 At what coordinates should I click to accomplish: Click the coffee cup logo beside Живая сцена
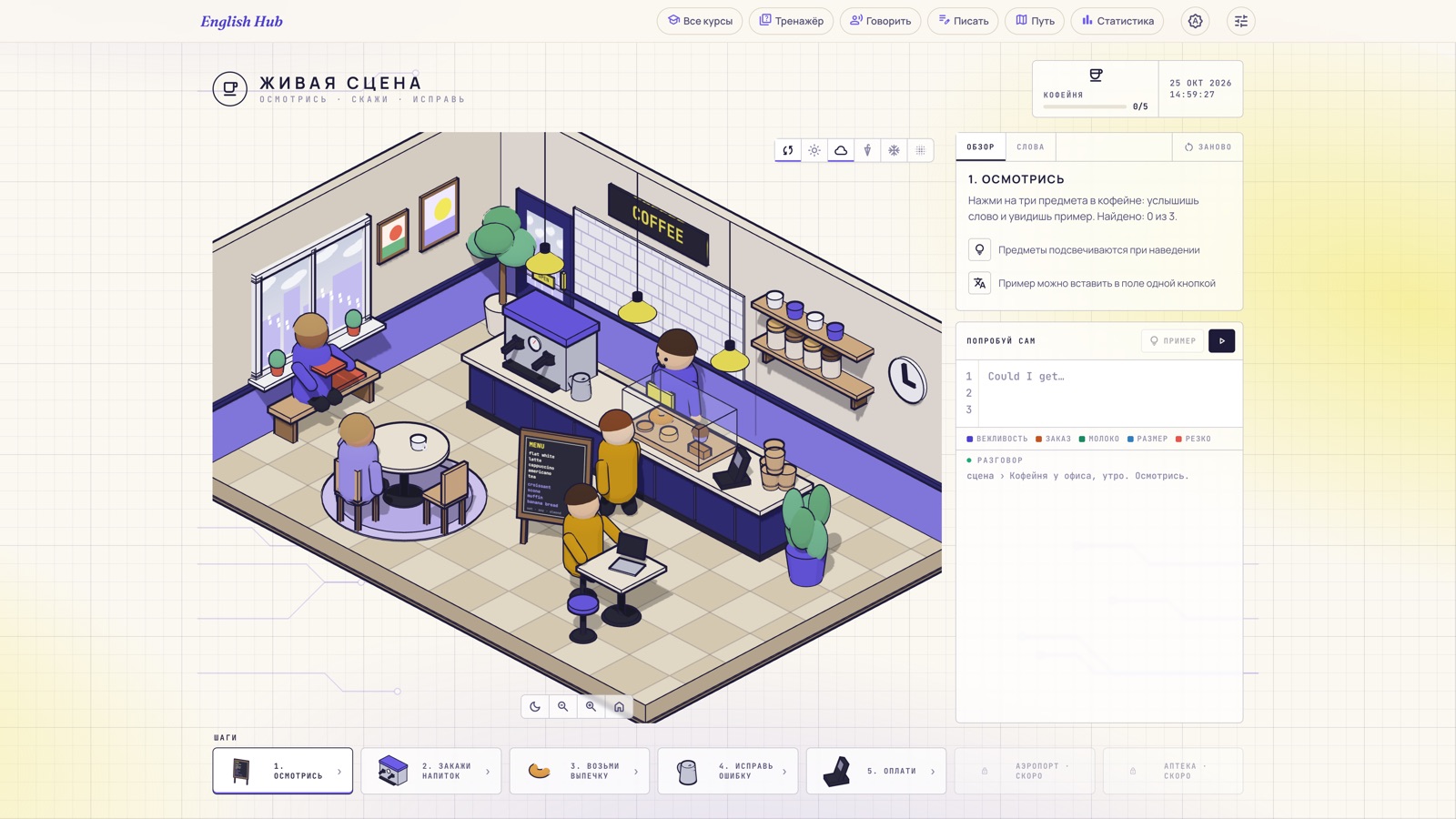click(x=230, y=89)
